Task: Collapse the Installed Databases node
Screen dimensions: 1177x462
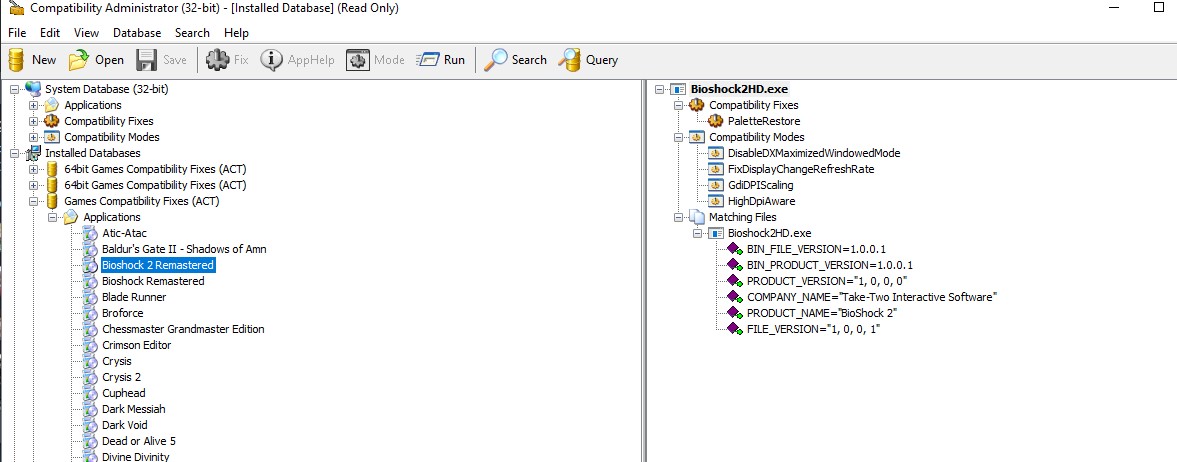Action: tap(14, 153)
